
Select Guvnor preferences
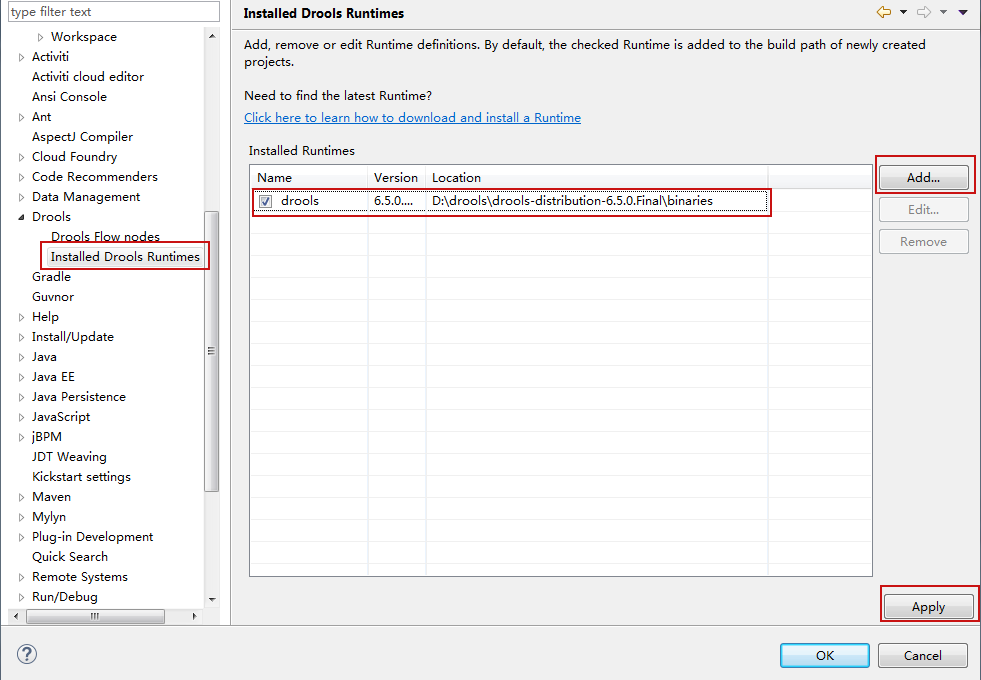53,297
